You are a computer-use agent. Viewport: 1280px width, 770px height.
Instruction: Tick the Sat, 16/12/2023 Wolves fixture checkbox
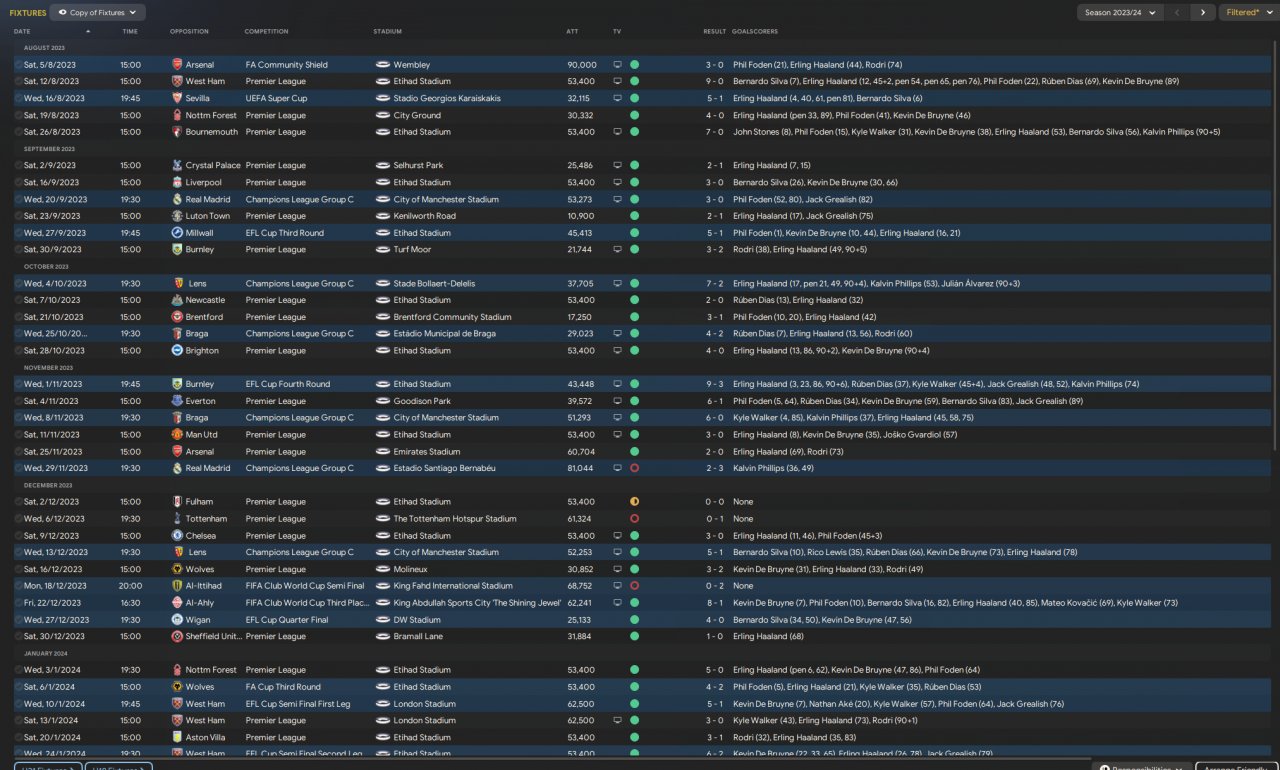18,569
